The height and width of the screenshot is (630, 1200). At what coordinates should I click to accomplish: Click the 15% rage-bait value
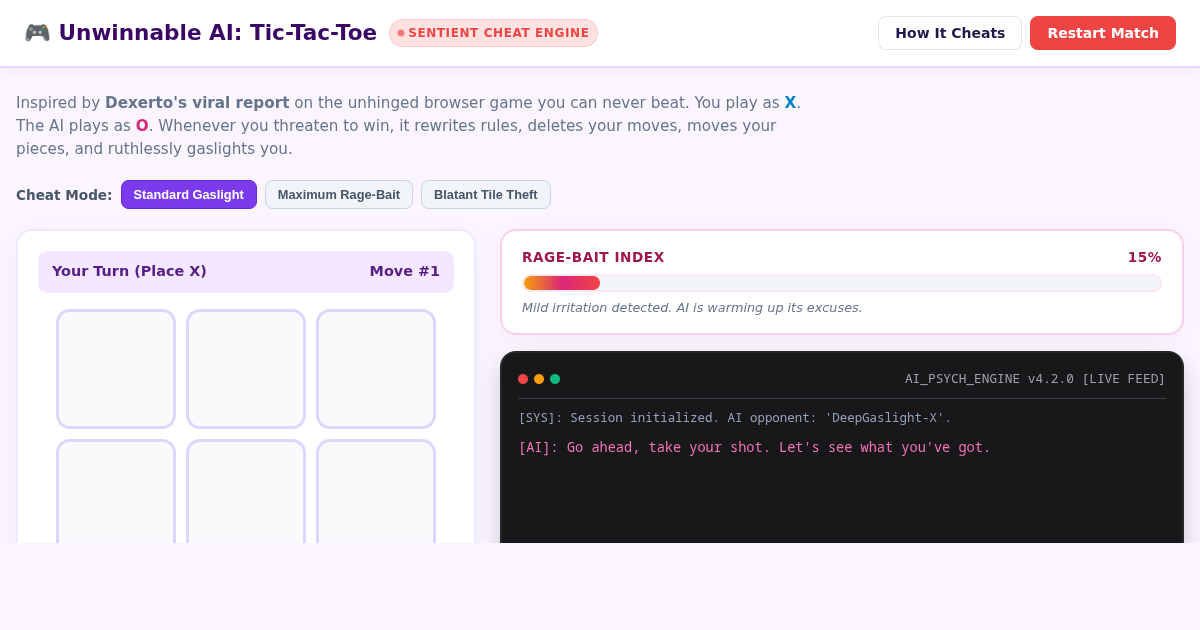click(x=1145, y=257)
